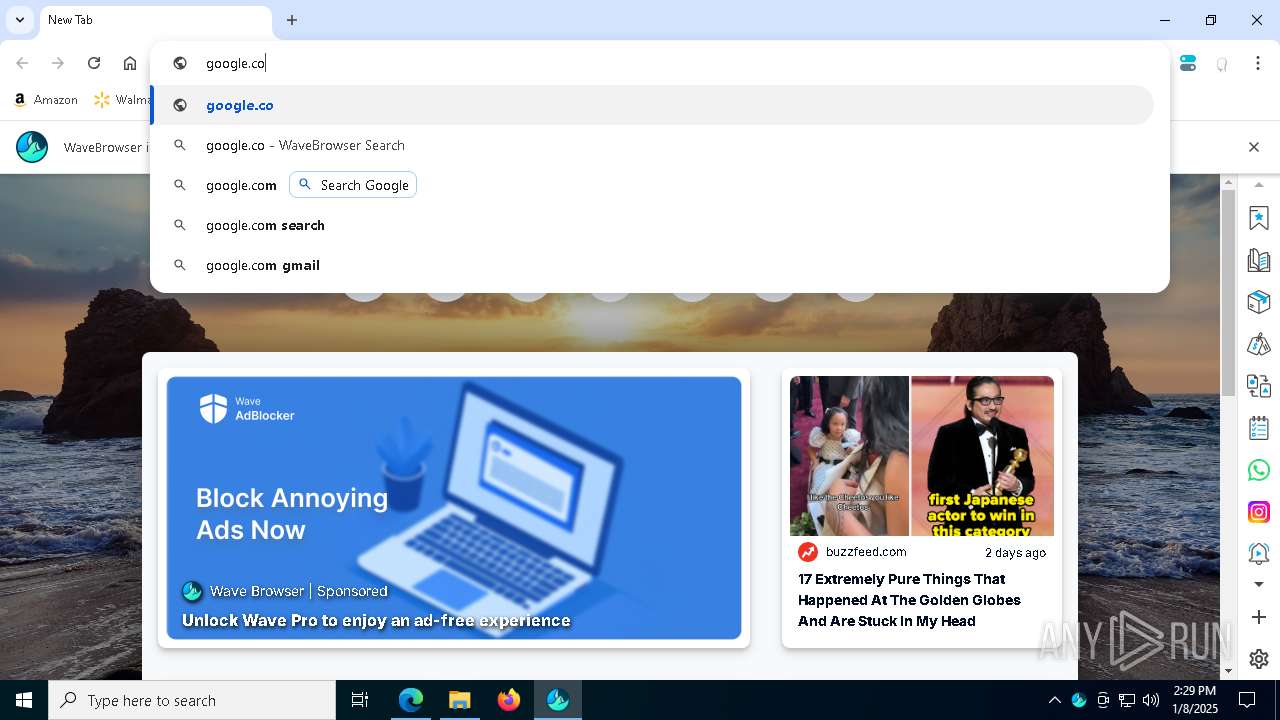
Task: Read 17 Extremely Pure Things article headline
Action: [x=909, y=600]
